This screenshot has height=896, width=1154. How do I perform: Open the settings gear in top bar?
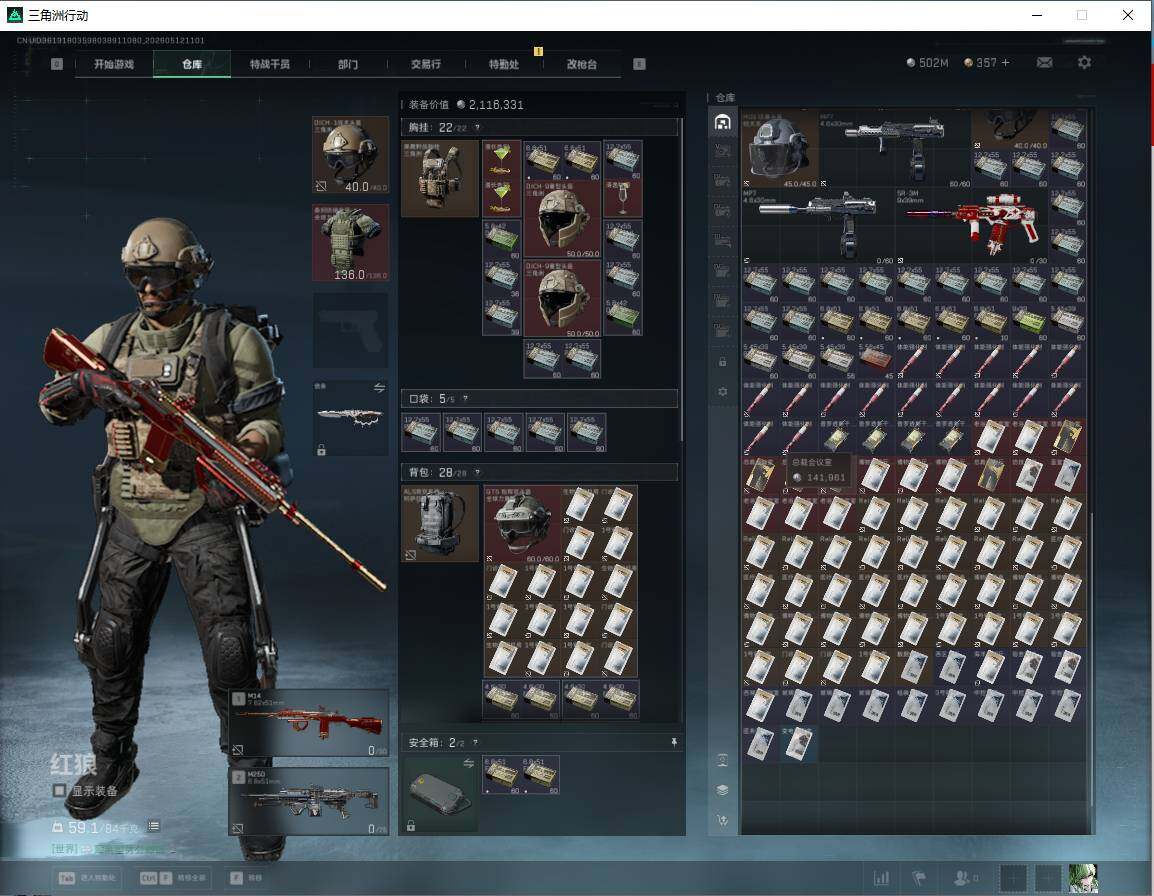[x=1084, y=63]
